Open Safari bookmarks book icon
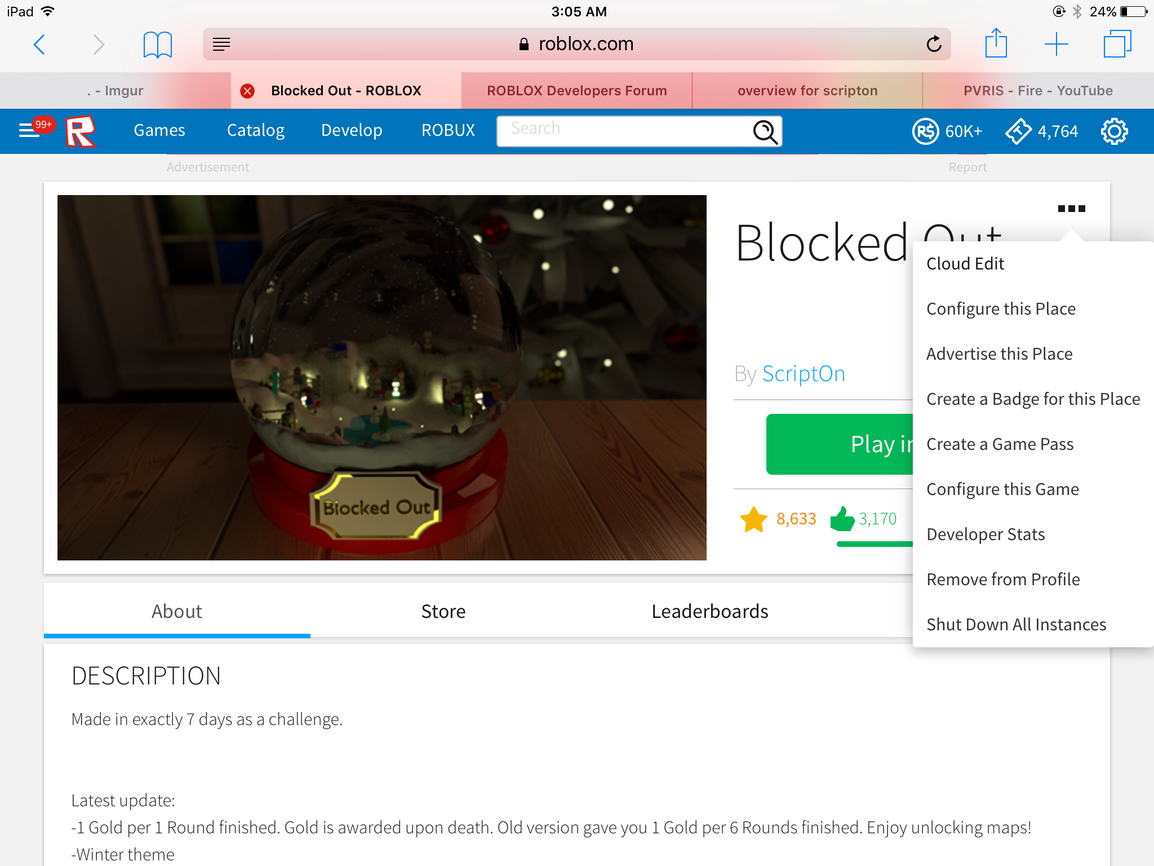 coord(157,45)
